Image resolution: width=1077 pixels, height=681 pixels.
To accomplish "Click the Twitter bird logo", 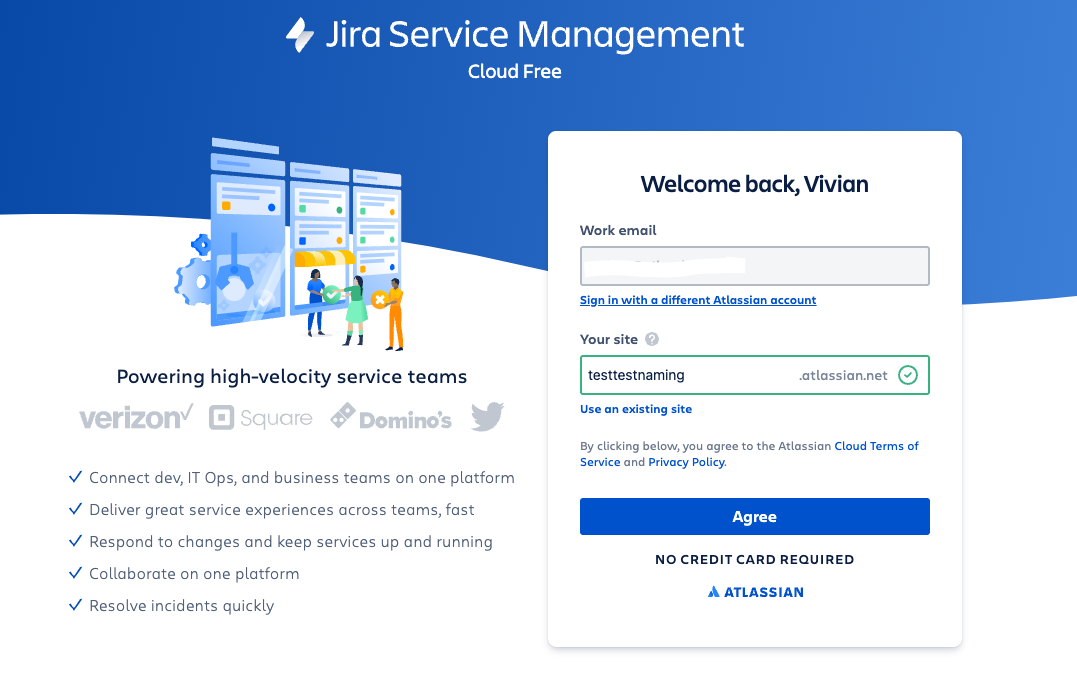I will 488,416.
